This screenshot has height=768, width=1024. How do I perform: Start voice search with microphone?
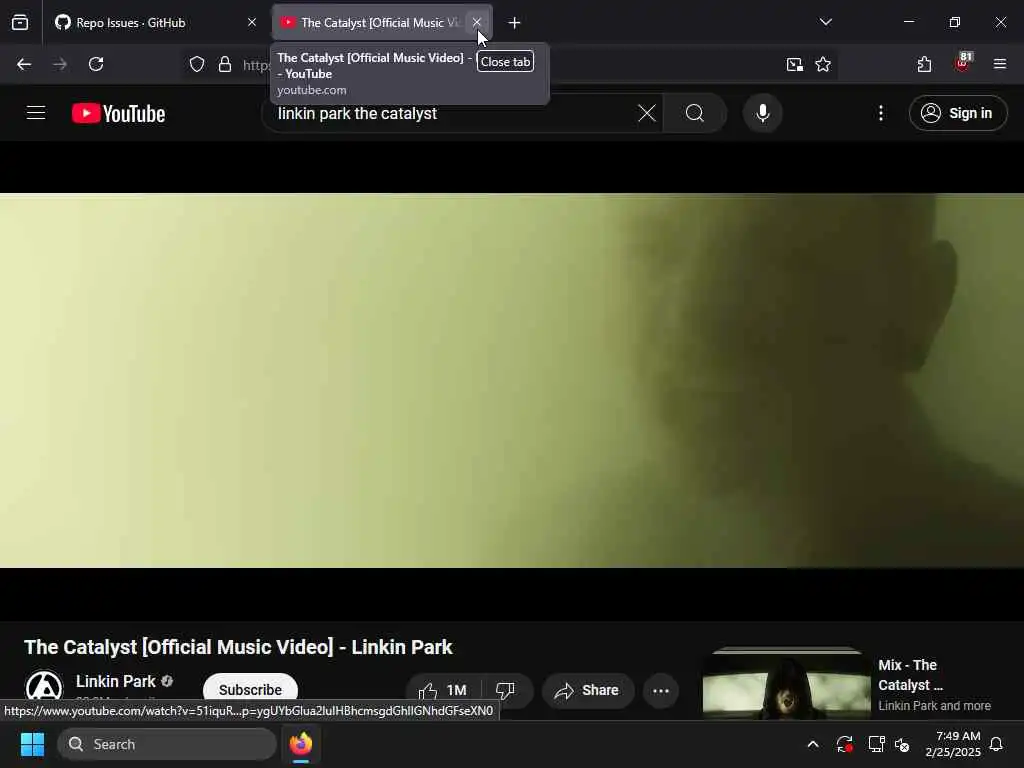[x=763, y=114]
